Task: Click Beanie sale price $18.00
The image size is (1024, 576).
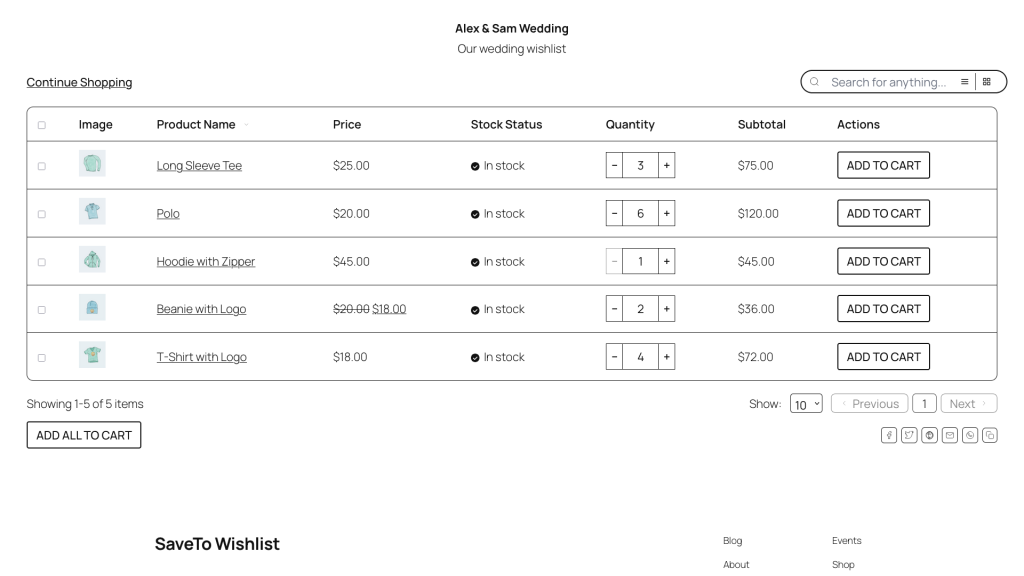Action: pos(389,309)
